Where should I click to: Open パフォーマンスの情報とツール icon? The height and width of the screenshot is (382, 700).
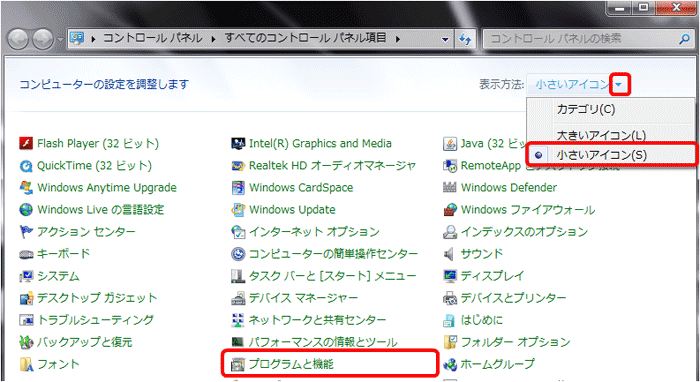(x=238, y=342)
